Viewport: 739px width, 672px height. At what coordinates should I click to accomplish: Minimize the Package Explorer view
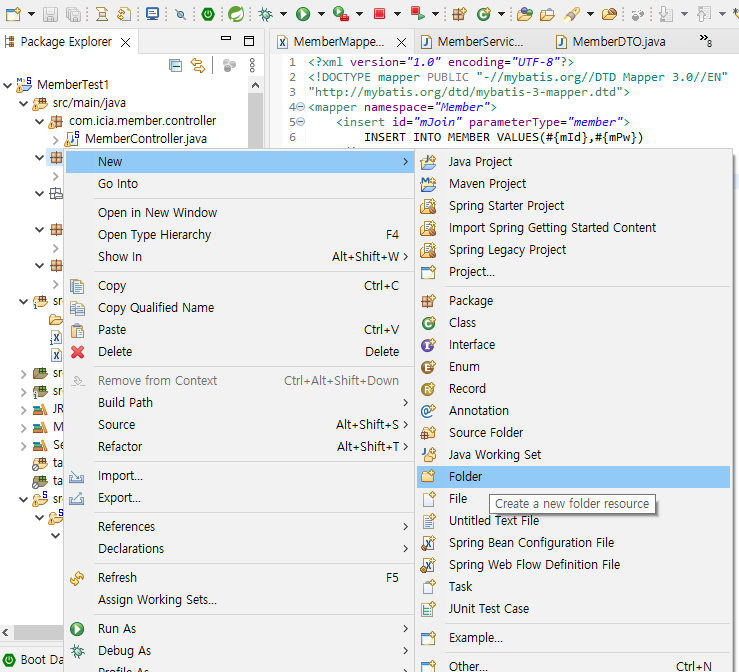(x=226, y=39)
